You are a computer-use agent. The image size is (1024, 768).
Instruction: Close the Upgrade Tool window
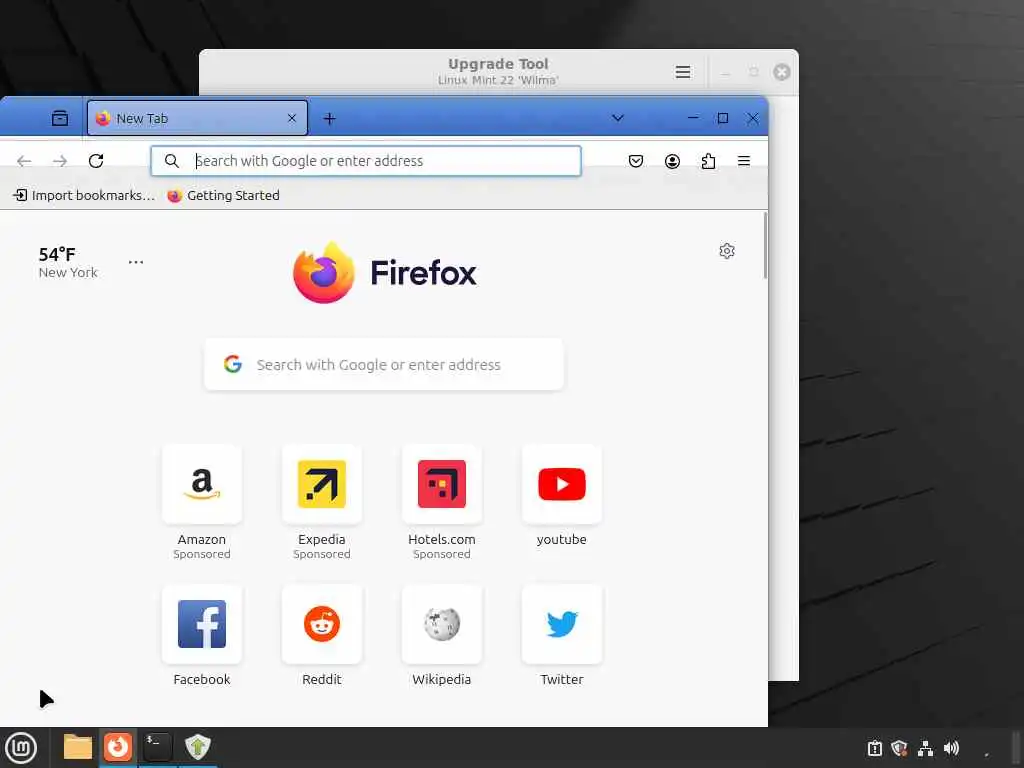click(782, 72)
